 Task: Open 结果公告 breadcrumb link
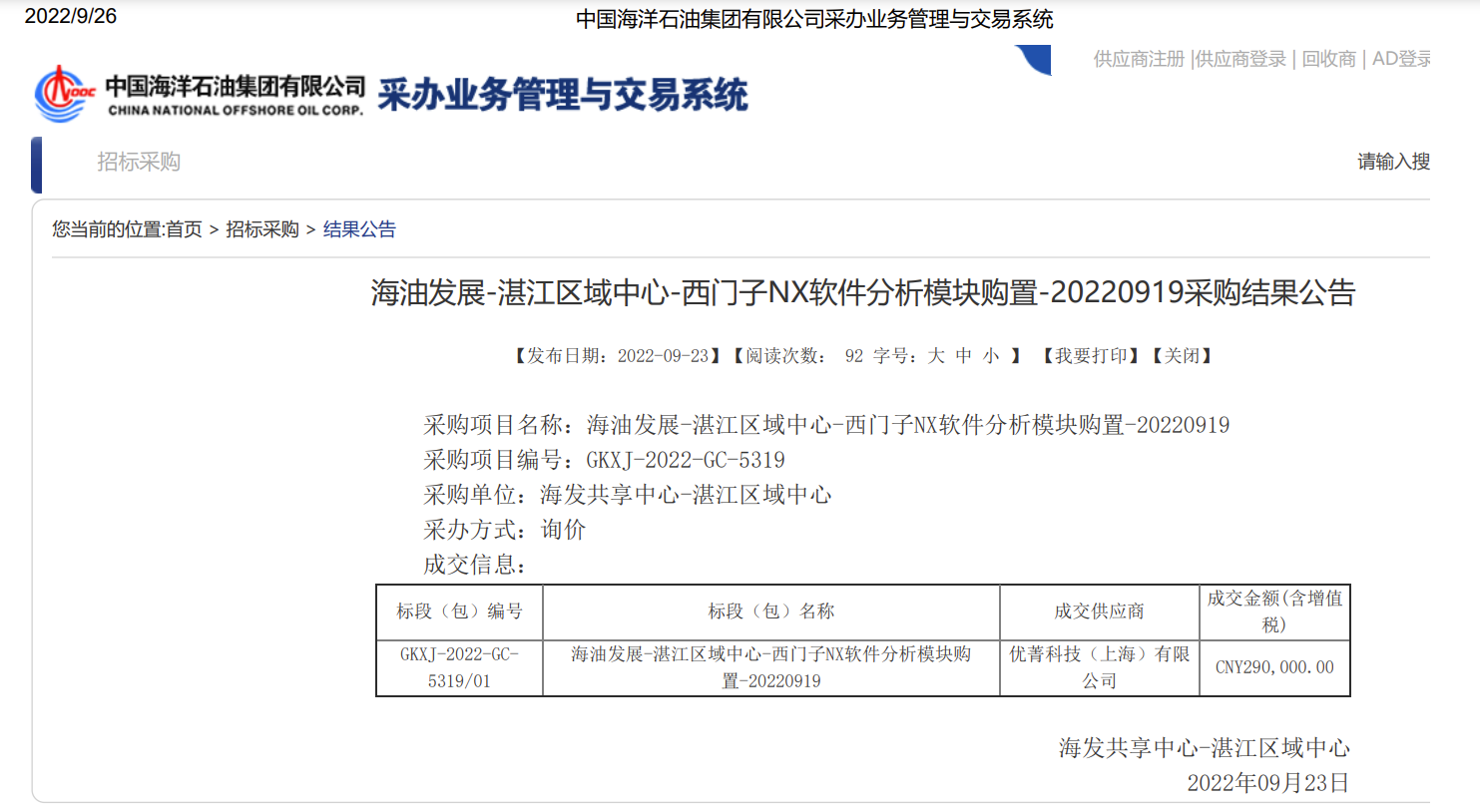pyautogui.click(x=359, y=229)
